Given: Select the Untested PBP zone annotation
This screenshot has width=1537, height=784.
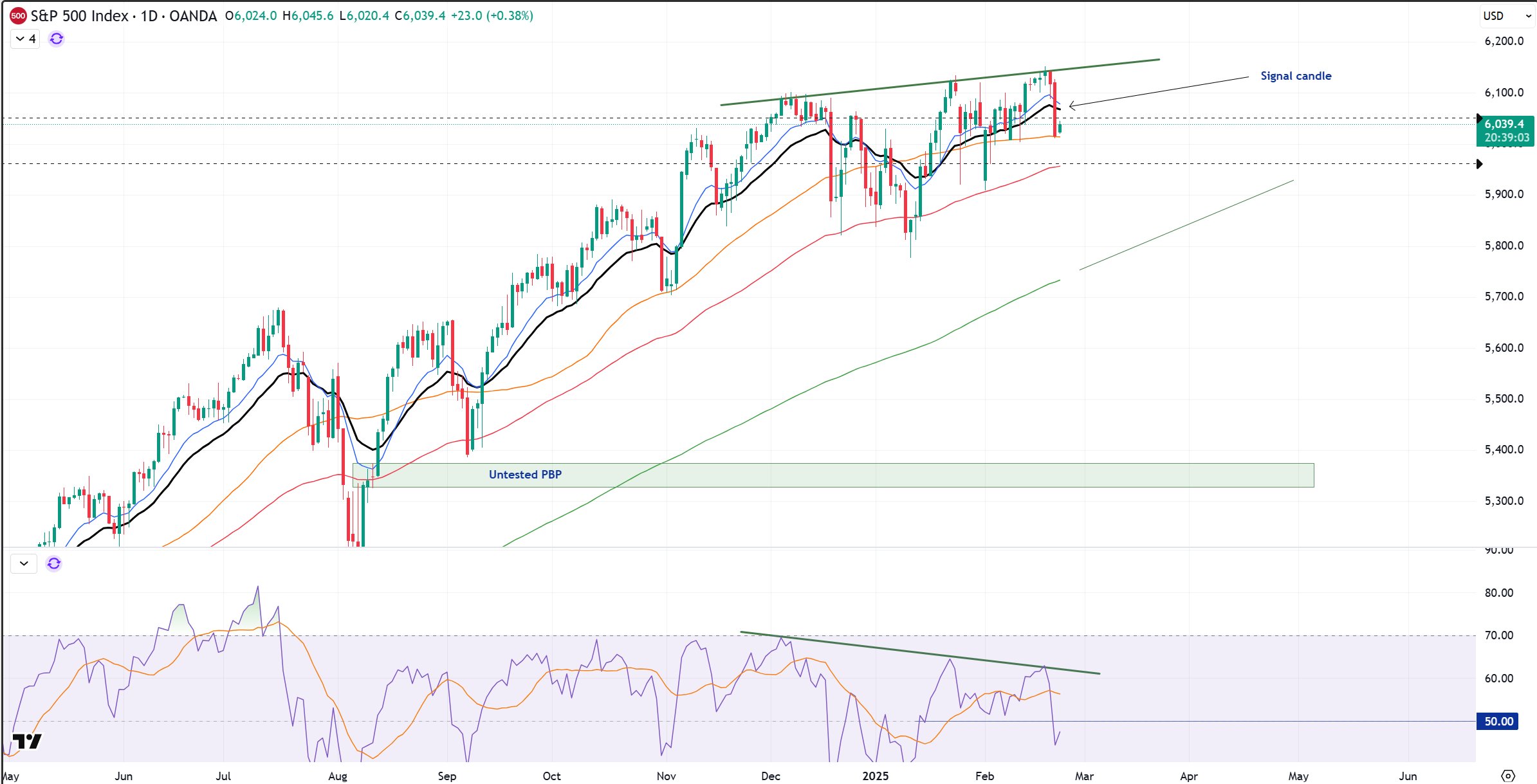Looking at the screenshot, I should [x=525, y=475].
